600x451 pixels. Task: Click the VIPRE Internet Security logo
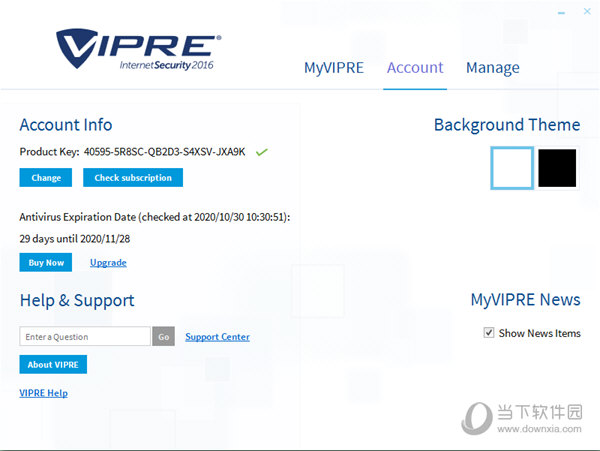tap(139, 49)
